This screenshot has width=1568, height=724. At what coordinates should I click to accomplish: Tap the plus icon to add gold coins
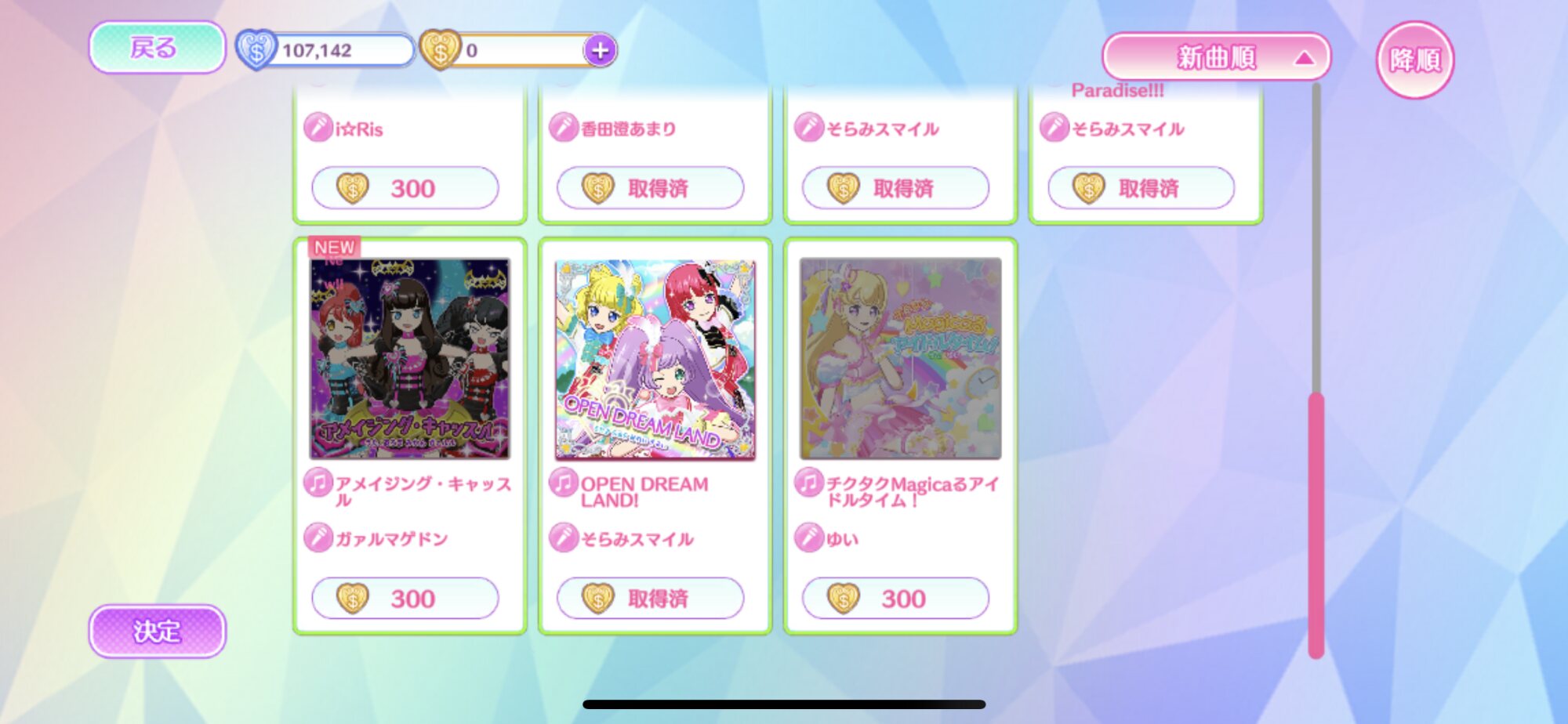600,51
